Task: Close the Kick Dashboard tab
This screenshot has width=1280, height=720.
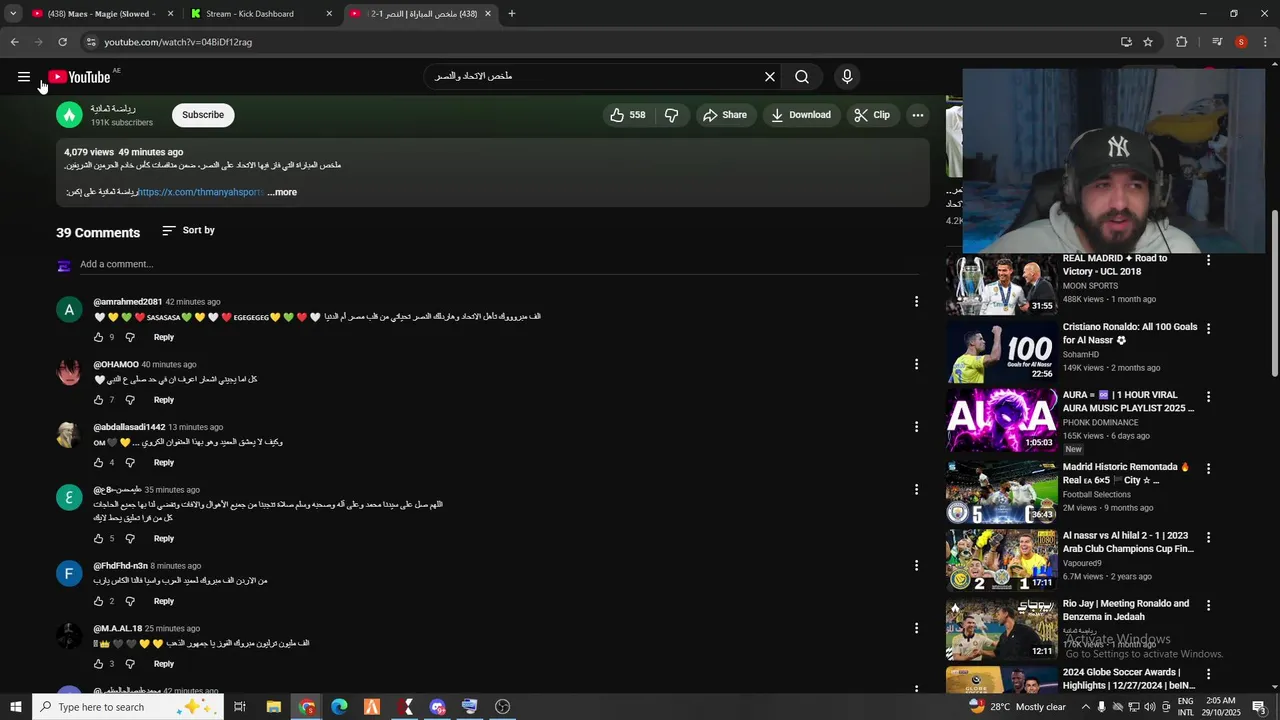Action: [329, 14]
